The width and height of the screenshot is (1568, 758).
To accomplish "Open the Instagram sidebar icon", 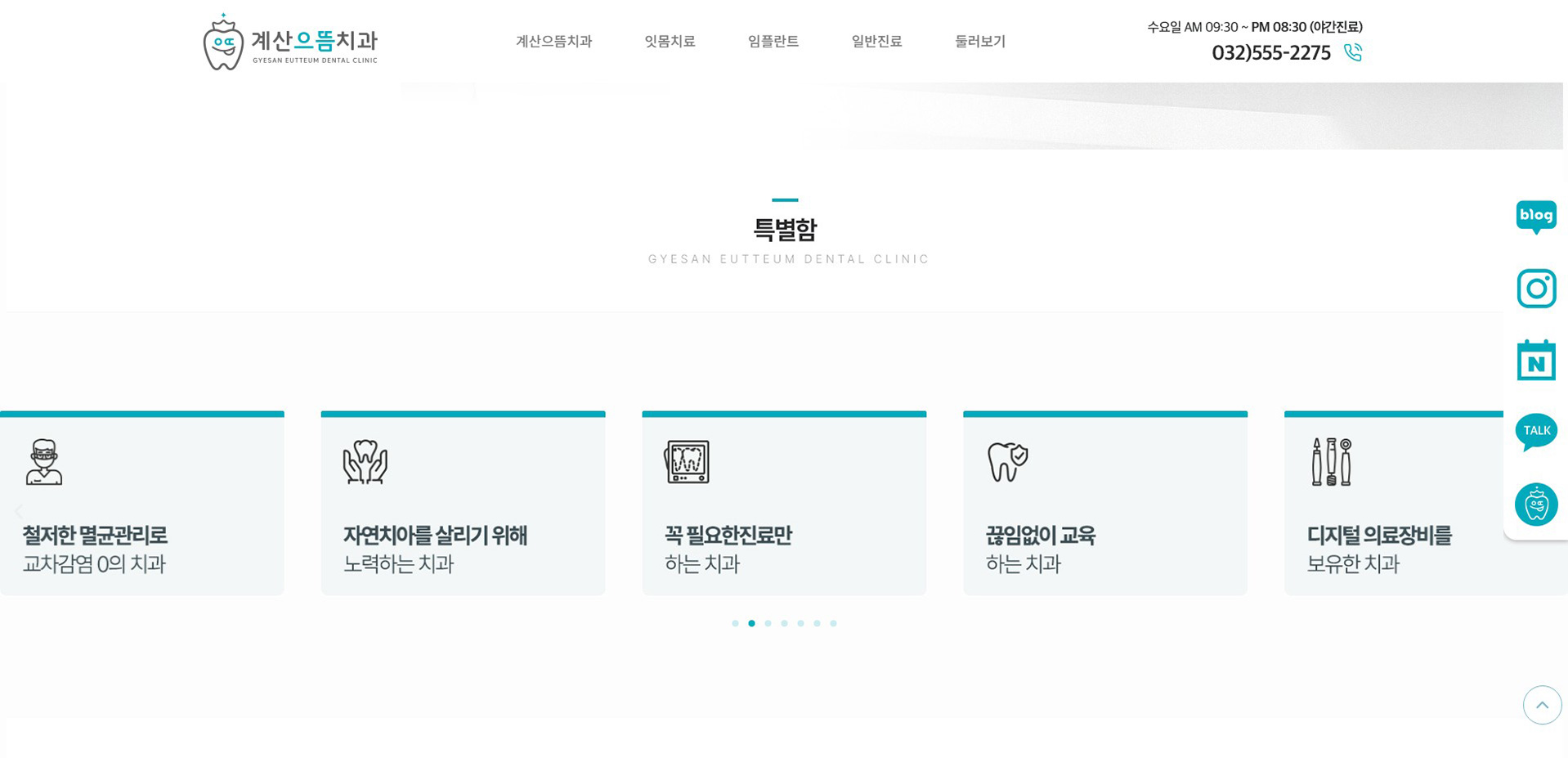I will (1536, 288).
